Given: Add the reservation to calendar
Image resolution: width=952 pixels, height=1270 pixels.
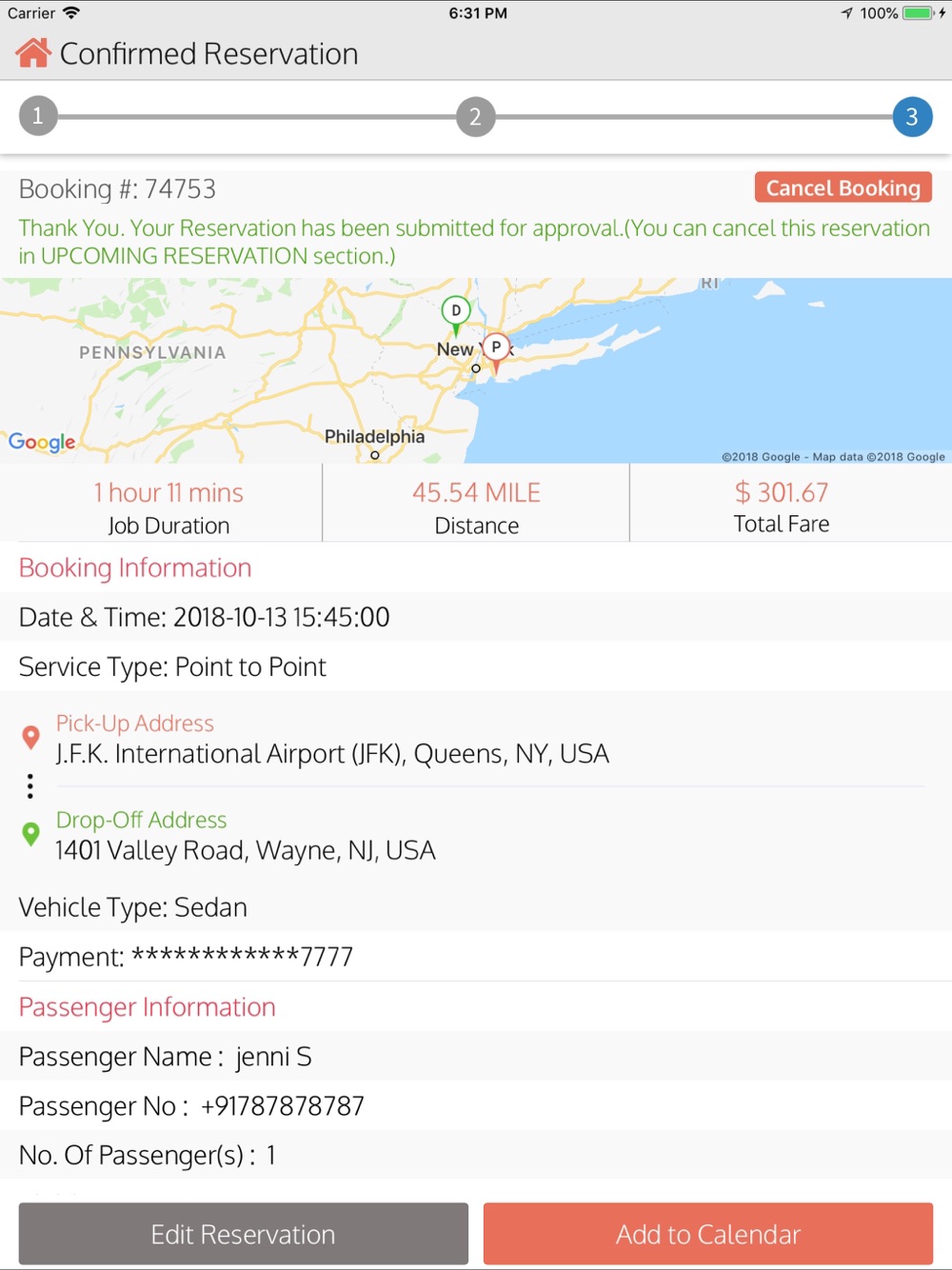Looking at the screenshot, I should click(x=708, y=1234).
